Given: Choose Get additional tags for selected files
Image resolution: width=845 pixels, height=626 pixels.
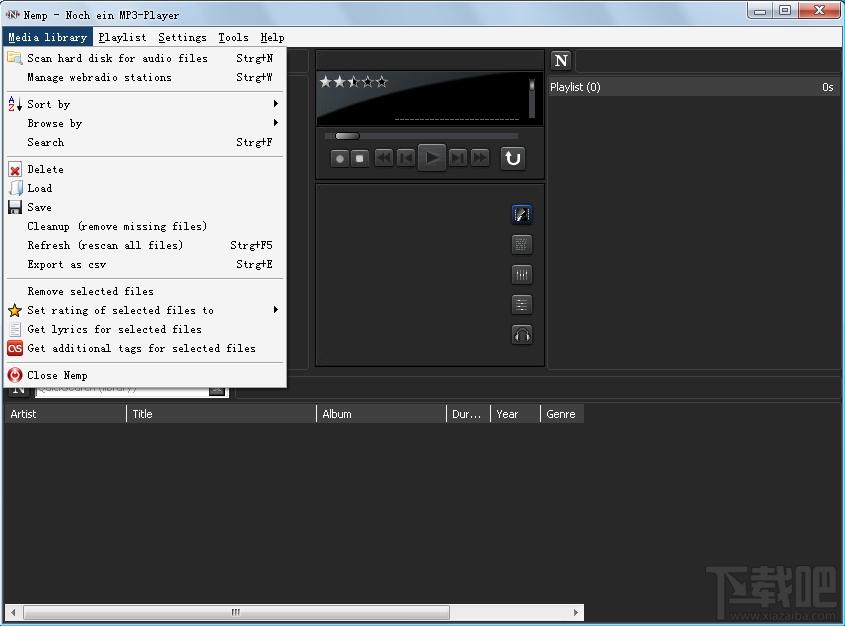Looking at the screenshot, I should tap(141, 348).
